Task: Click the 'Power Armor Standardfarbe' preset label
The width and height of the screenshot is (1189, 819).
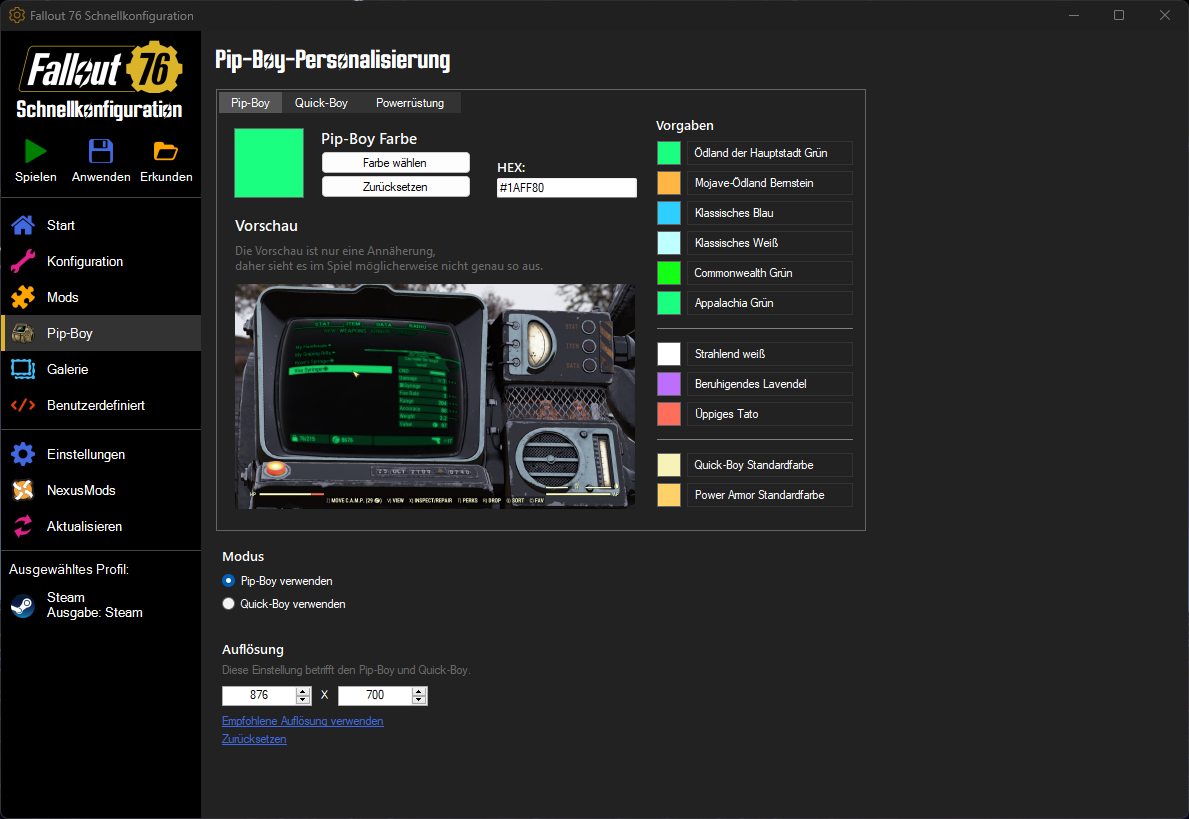Action: [x=770, y=495]
